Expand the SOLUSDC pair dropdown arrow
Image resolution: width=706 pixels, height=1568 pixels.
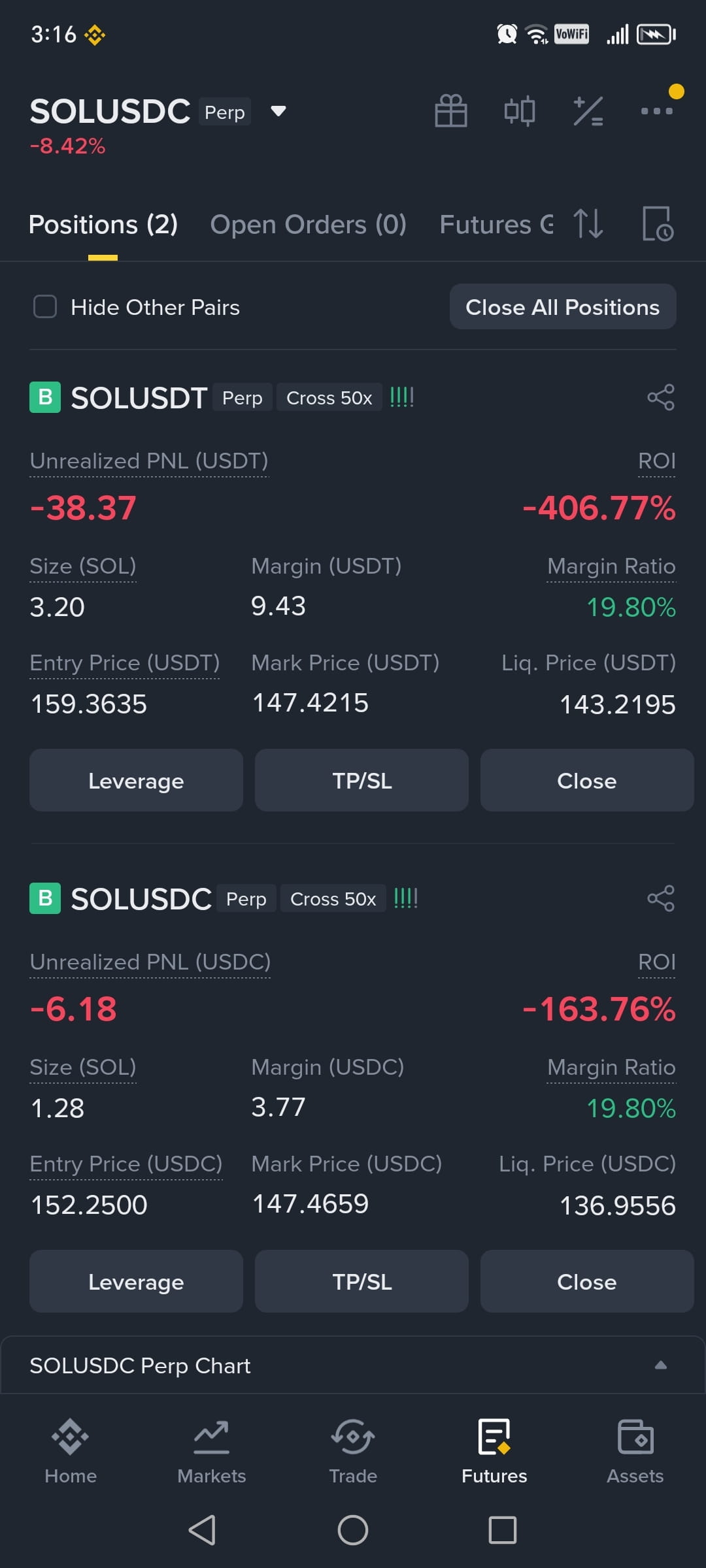coord(278,111)
